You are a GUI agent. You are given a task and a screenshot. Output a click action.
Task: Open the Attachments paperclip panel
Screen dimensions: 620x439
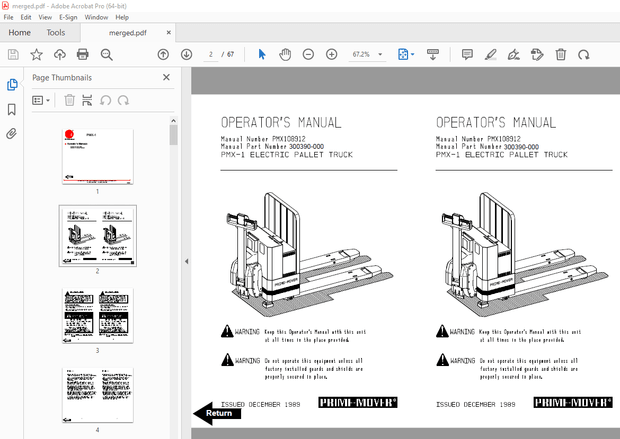(11, 134)
